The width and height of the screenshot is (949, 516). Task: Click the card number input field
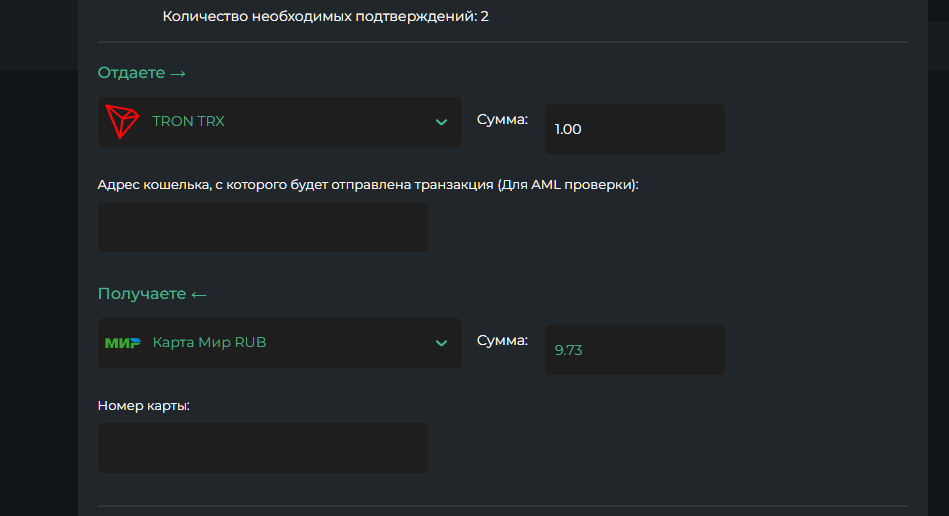(262, 448)
